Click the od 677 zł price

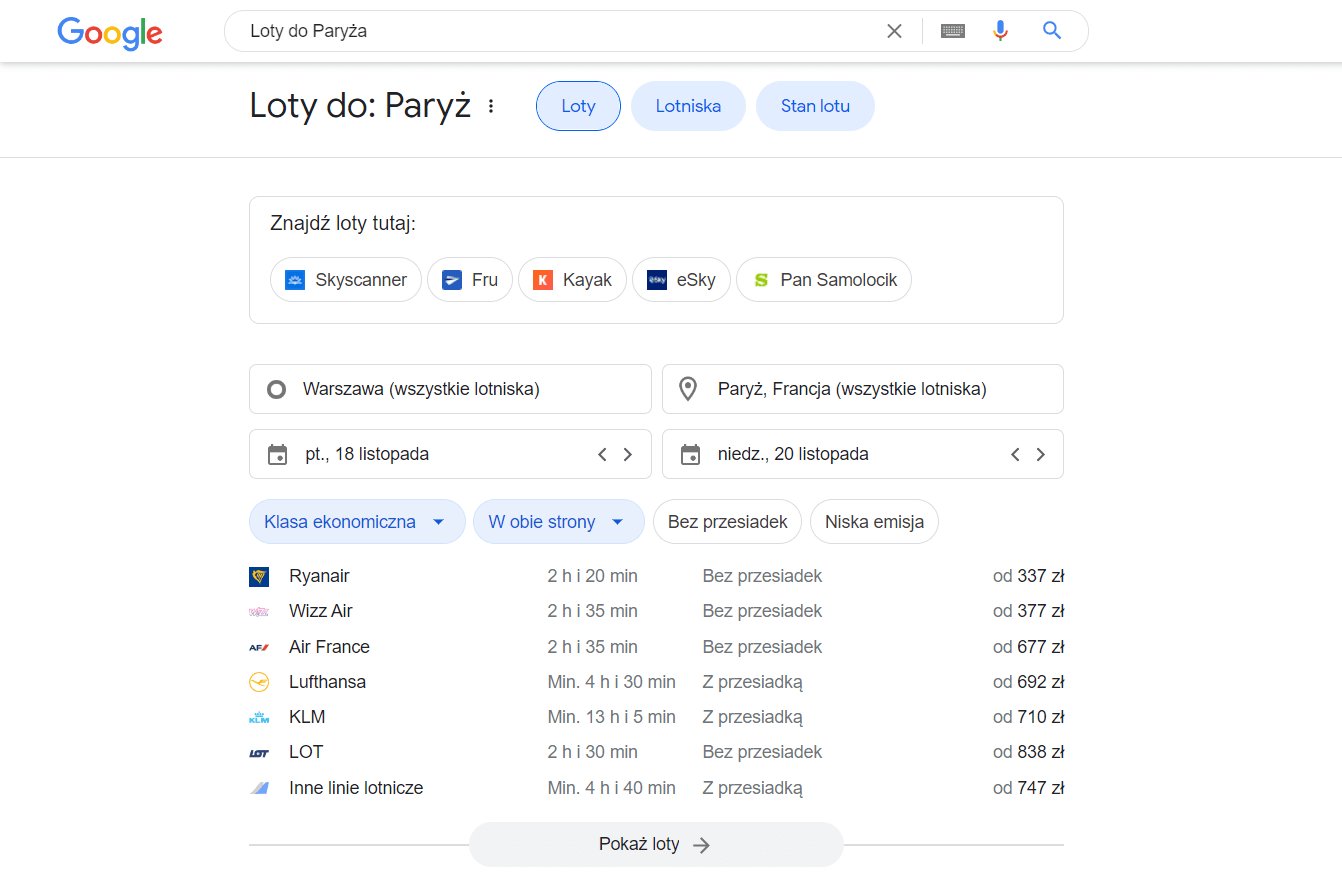1028,647
